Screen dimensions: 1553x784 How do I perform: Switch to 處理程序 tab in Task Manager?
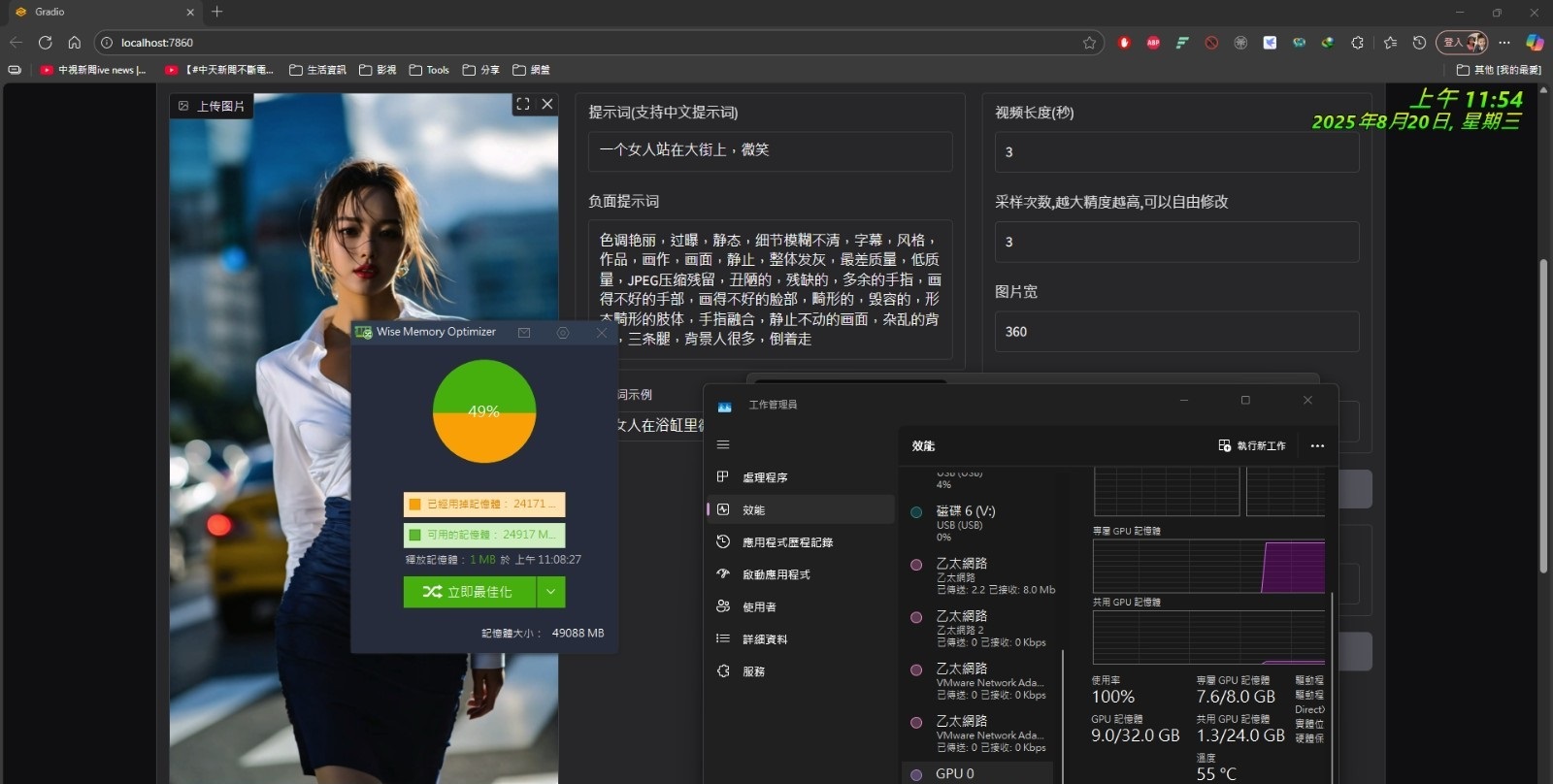point(765,477)
